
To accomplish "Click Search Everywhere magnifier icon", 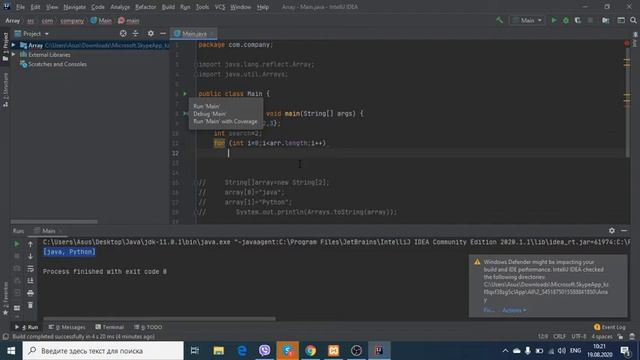I will (633, 20).
